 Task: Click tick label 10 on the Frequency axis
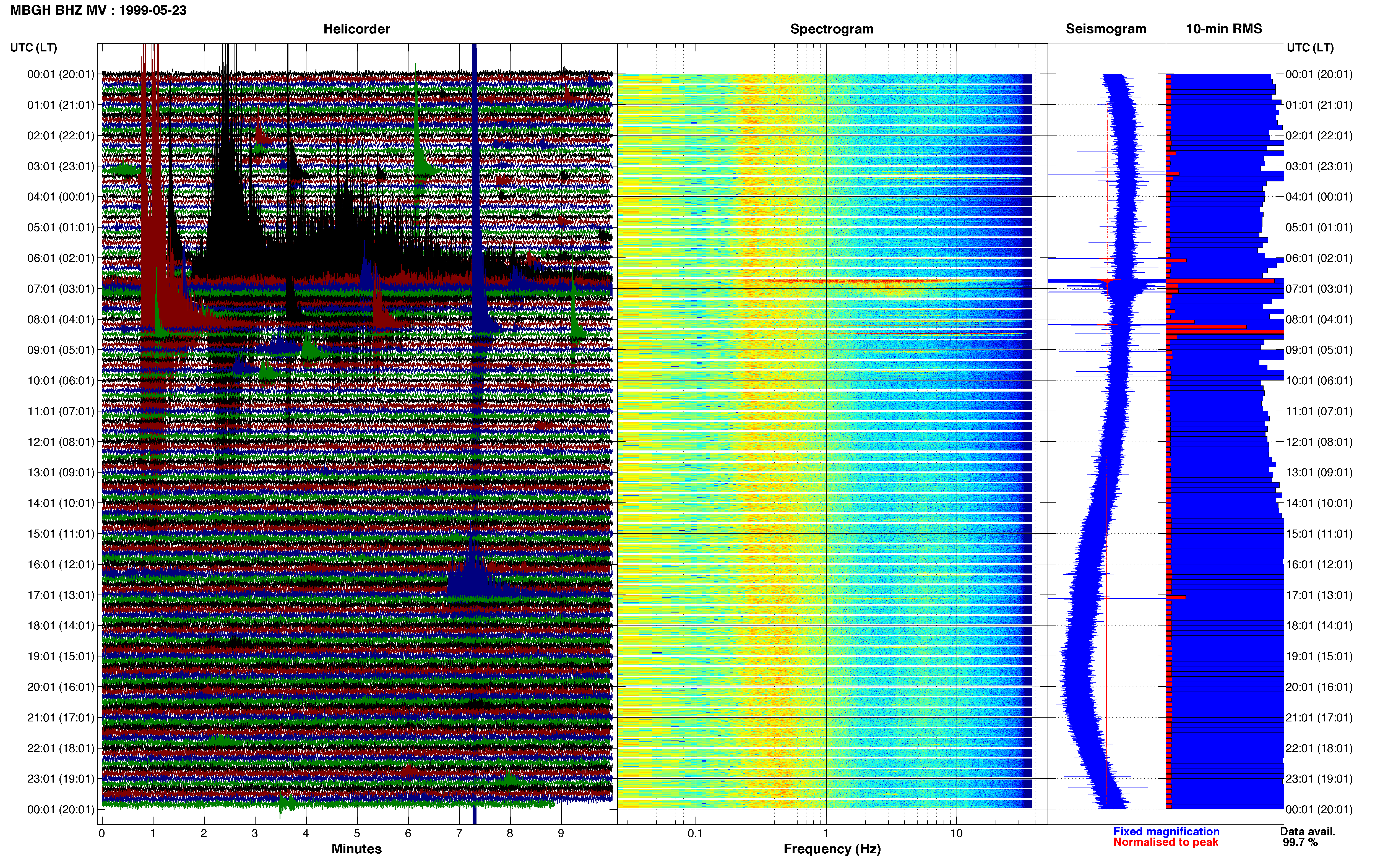(x=956, y=833)
